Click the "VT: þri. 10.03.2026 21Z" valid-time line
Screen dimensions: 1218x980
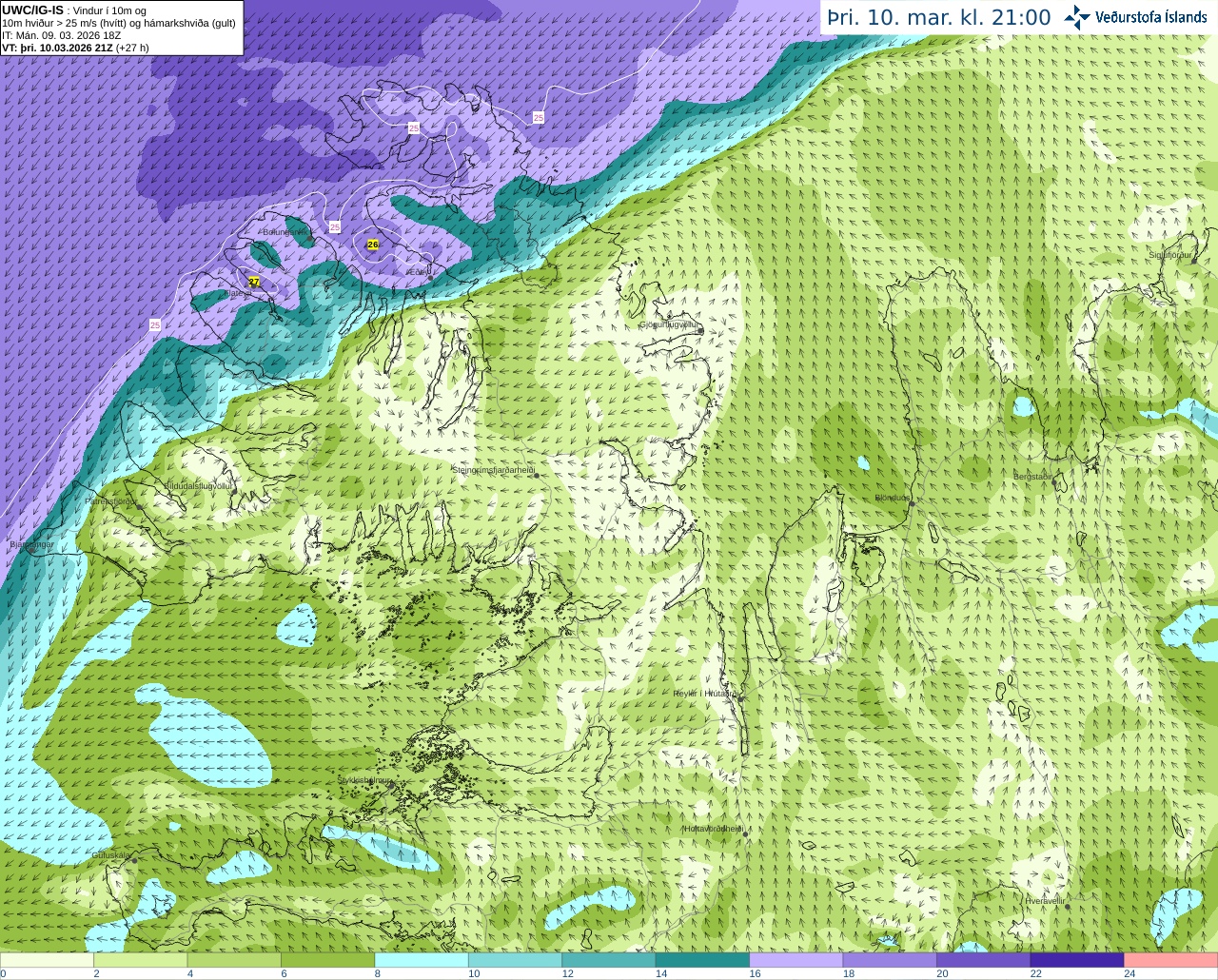[x=75, y=47]
